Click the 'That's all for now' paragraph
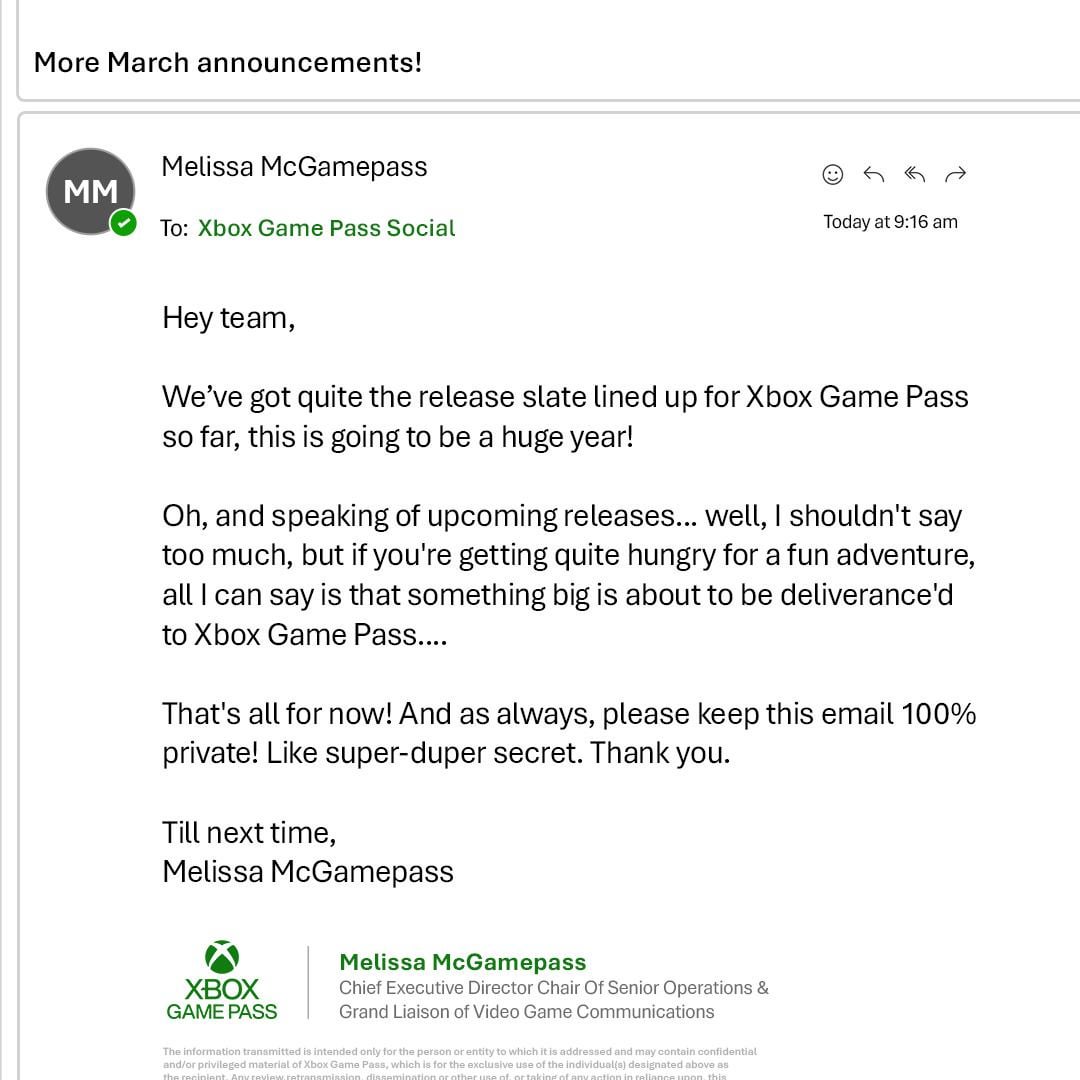 tap(568, 733)
